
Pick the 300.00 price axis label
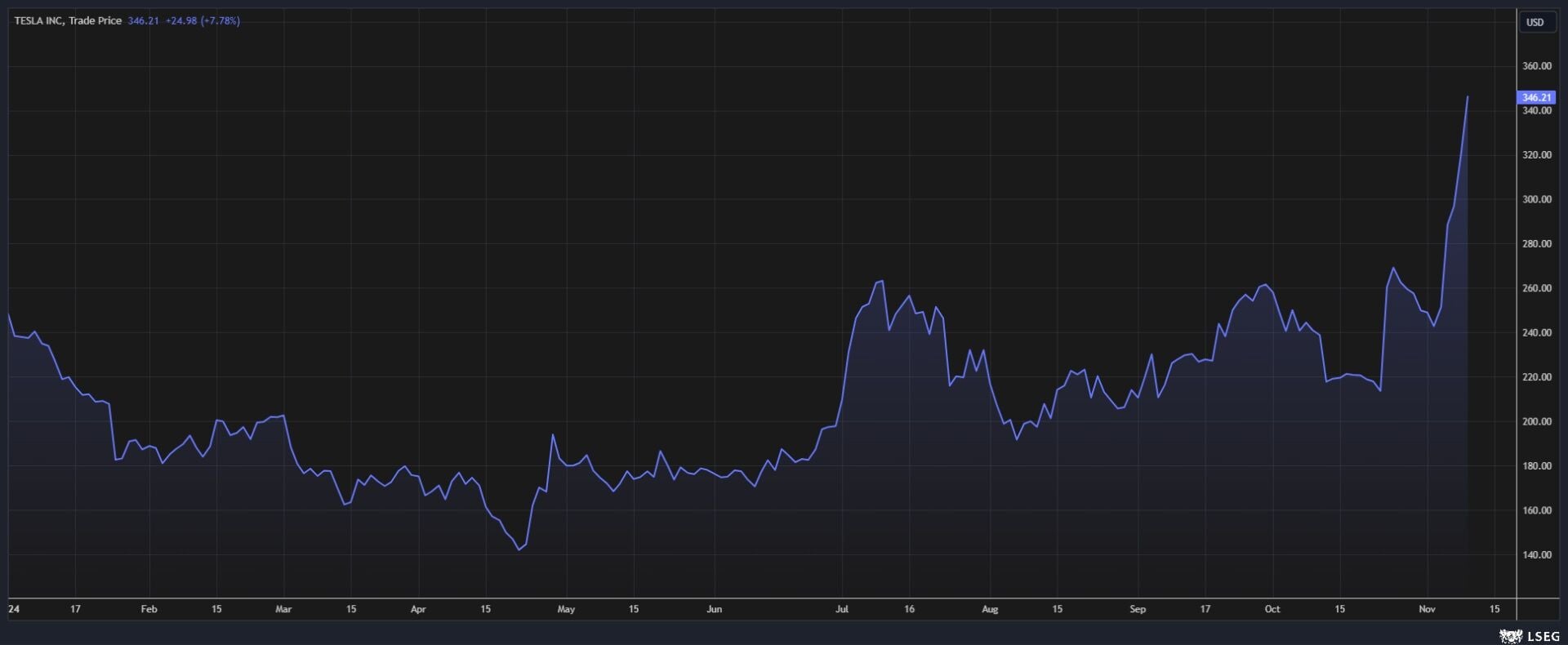tap(1537, 199)
